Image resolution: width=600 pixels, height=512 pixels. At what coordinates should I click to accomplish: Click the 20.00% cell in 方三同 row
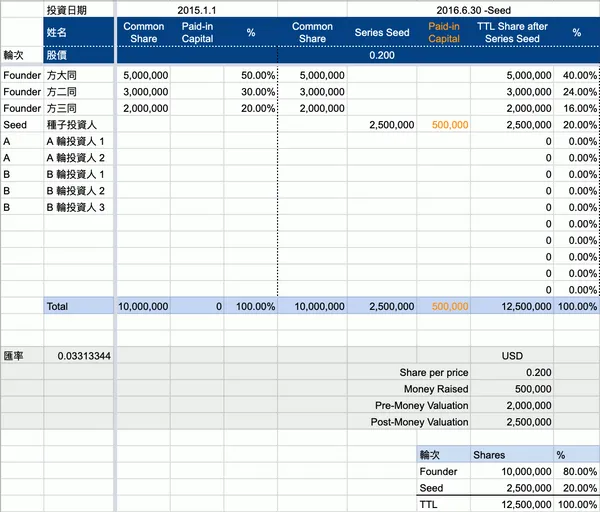[x=251, y=108]
